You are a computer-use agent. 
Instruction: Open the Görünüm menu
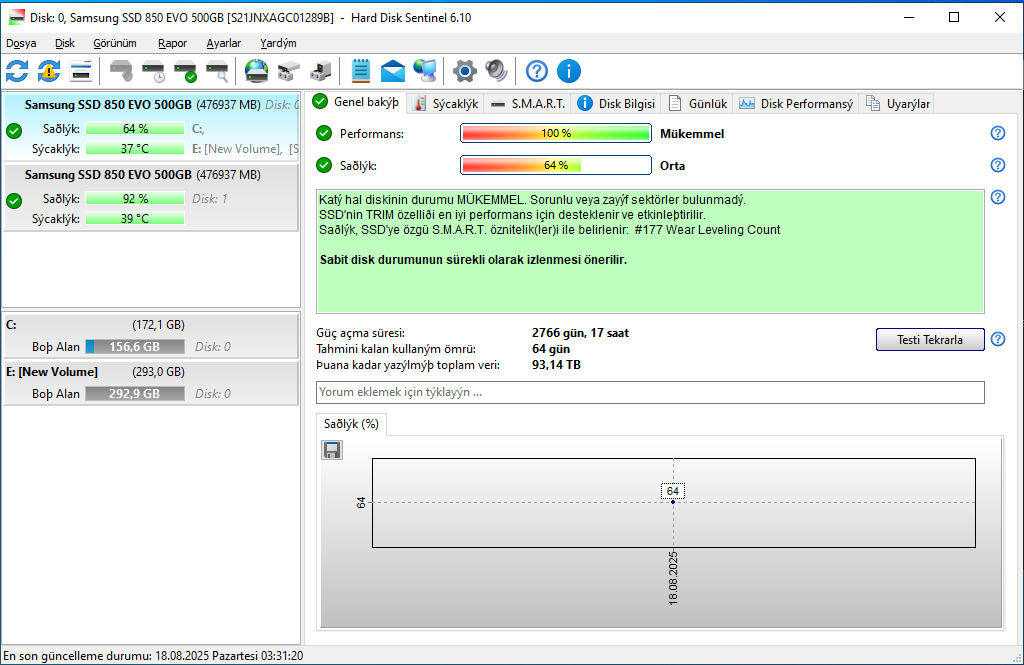point(115,43)
